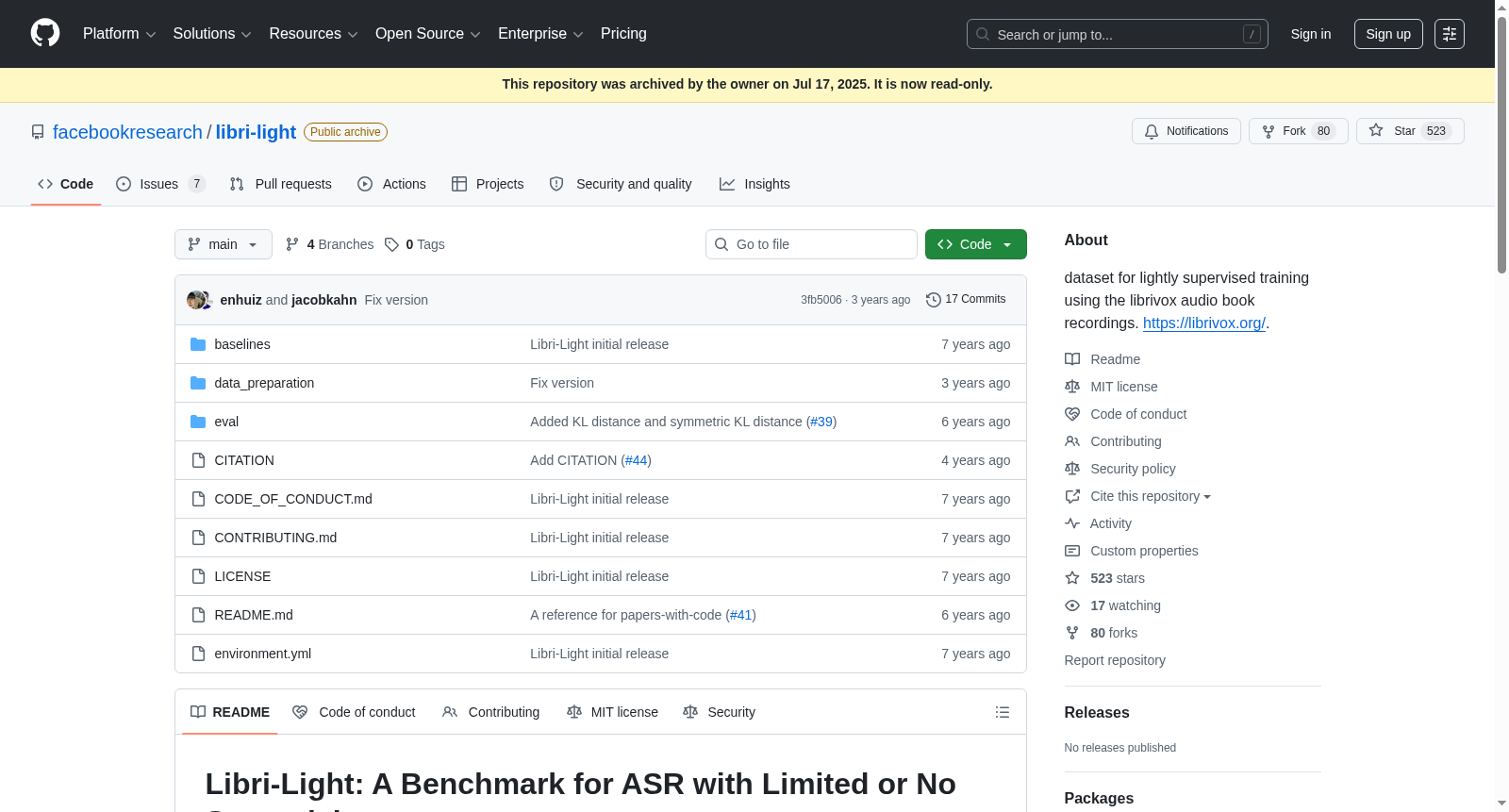The width and height of the screenshot is (1509, 812).
Task: Open the green Code dropdown button
Action: click(x=976, y=244)
